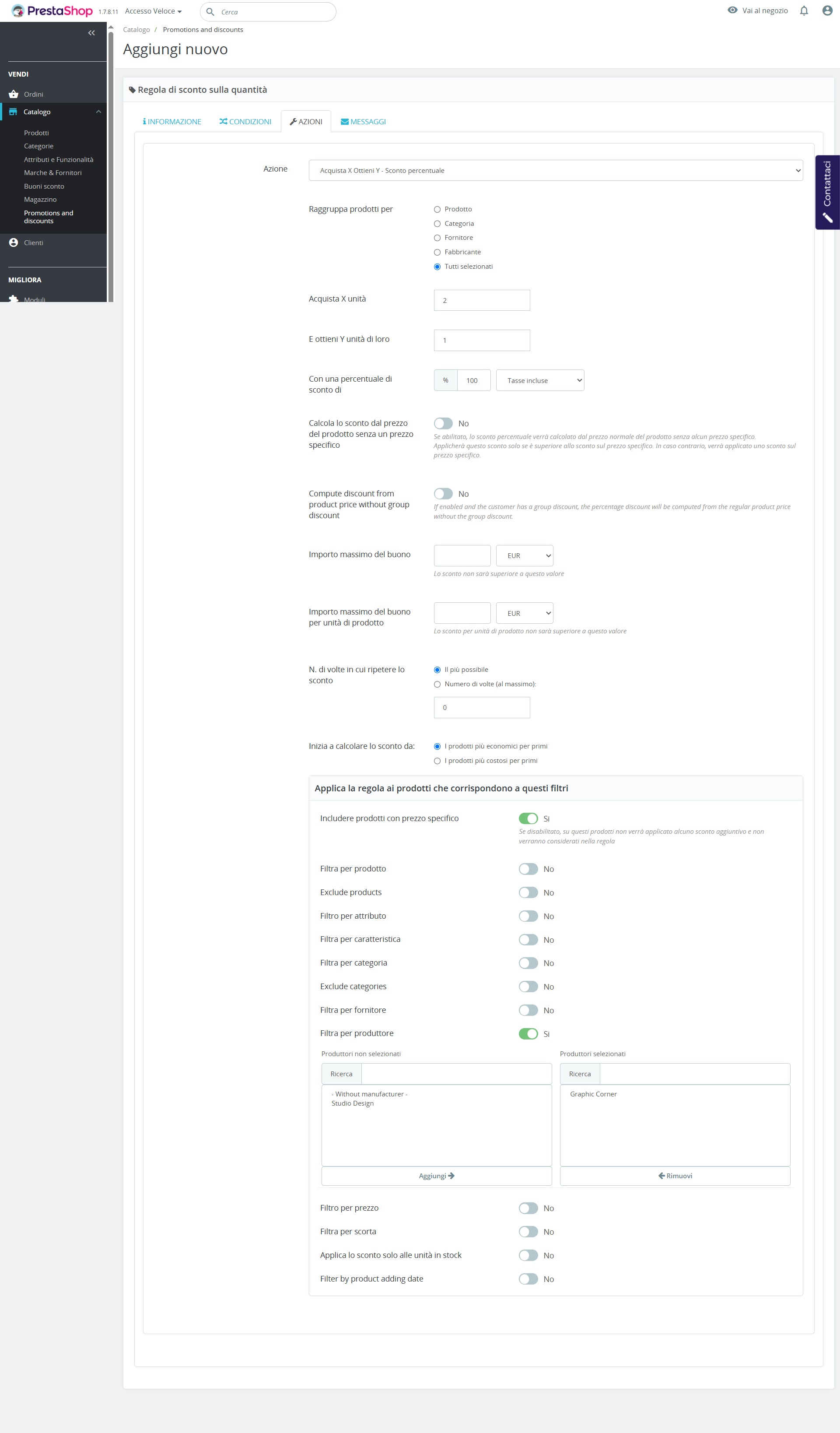
Task: Click the Acquista X unità input field
Action: point(481,300)
